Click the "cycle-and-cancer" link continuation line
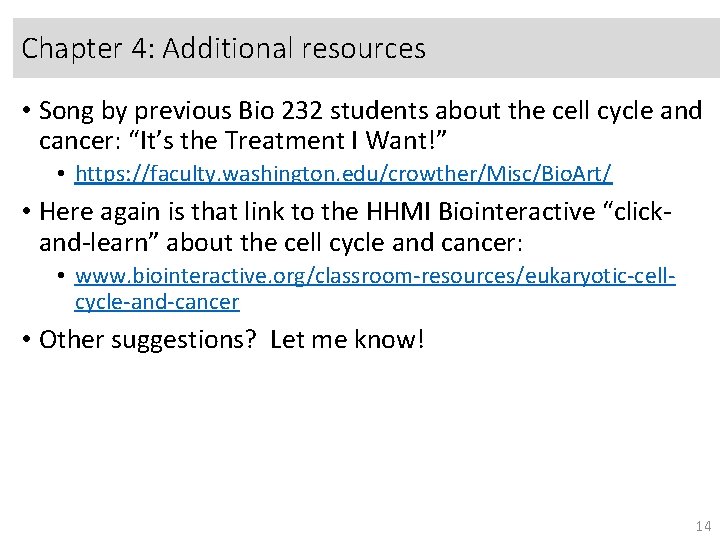 157,301
